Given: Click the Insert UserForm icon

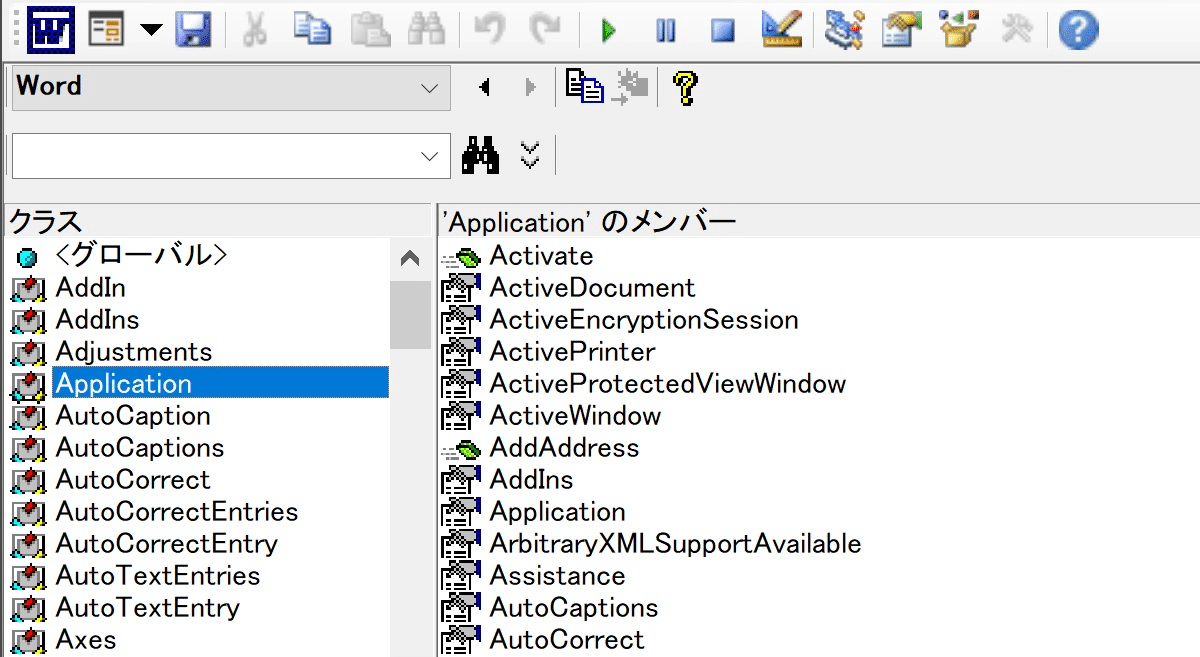Looking at the screenshot, I should (106, 30).
